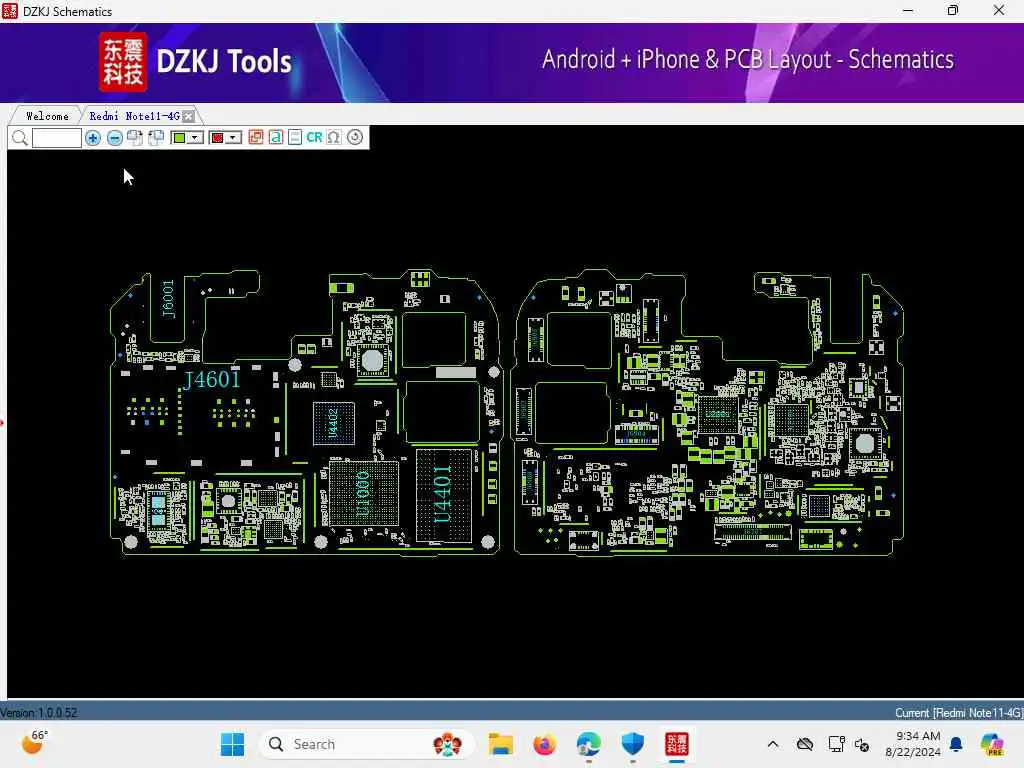Screen dimensions: 1024x768
Task: Click the taskbar Search box
Action: [366, 744]
